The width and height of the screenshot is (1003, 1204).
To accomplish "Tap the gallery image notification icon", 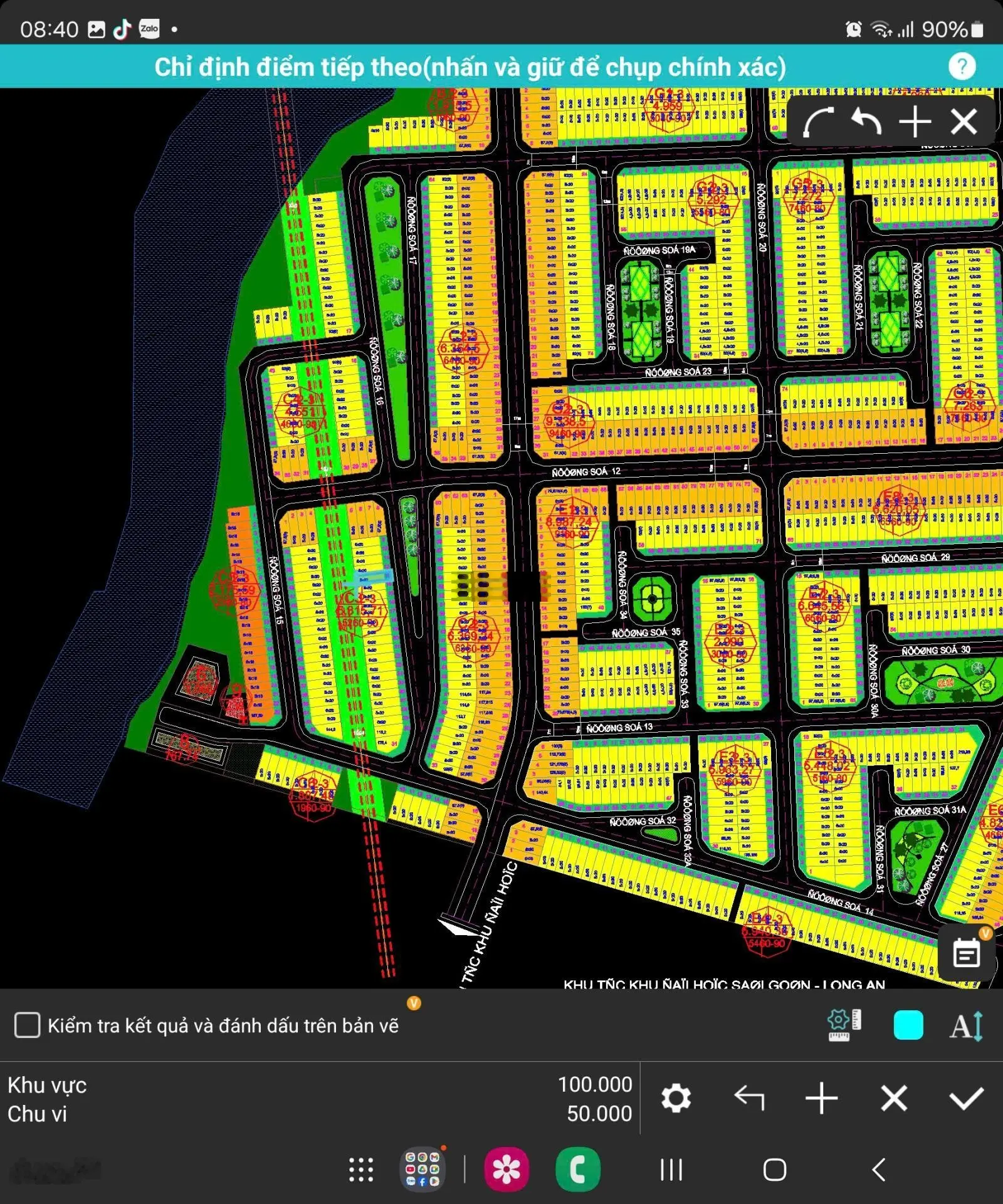I will [96, 29].
